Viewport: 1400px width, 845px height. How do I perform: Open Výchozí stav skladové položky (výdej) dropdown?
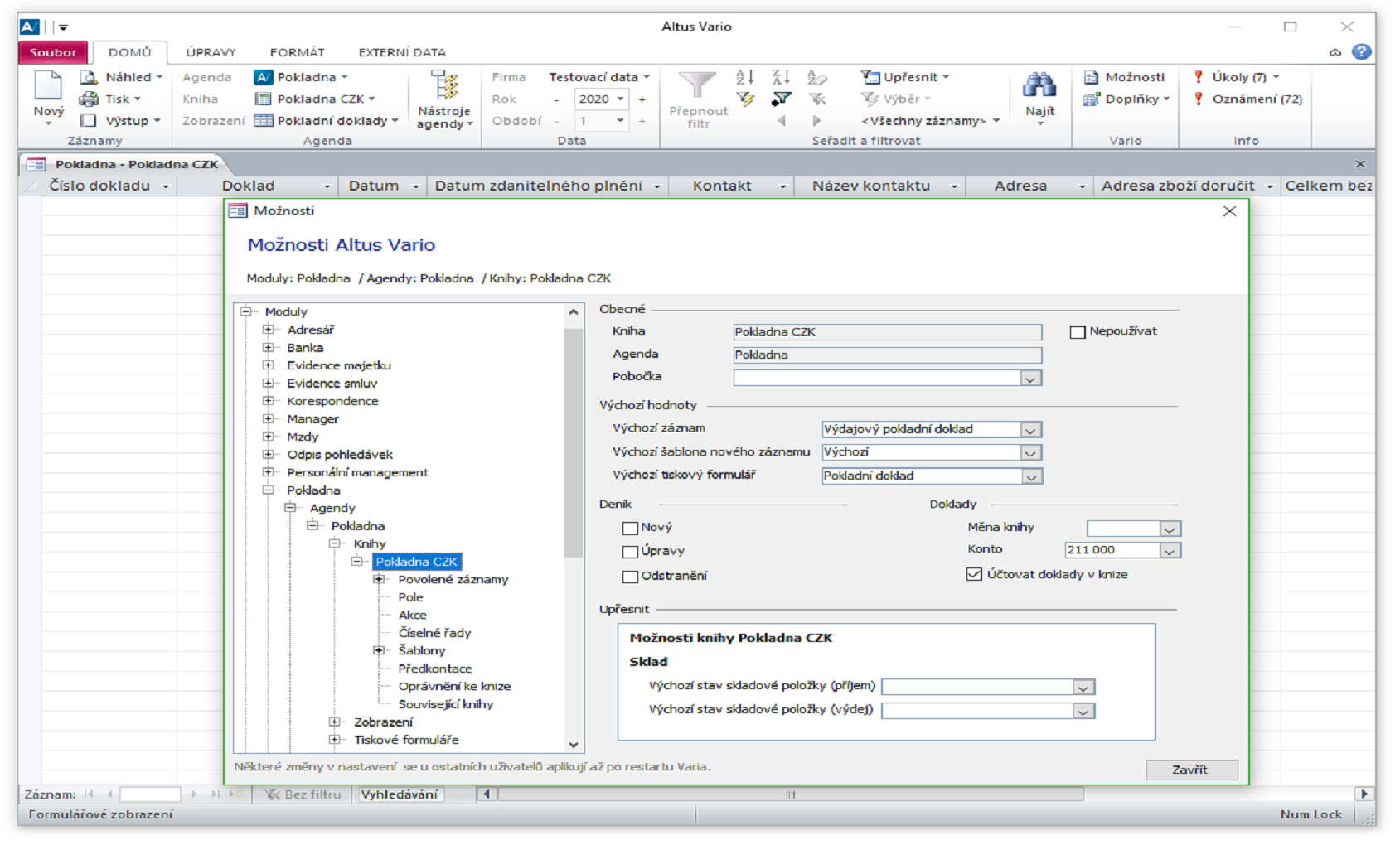click(1083, 712)
